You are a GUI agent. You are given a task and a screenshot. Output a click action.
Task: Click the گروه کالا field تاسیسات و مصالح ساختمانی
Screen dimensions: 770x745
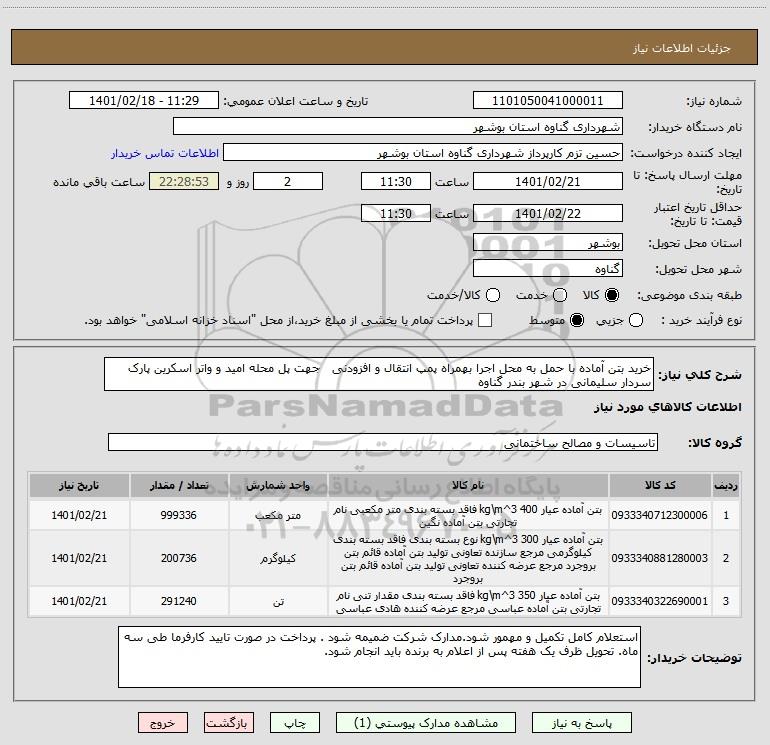(x=383, y=442)
